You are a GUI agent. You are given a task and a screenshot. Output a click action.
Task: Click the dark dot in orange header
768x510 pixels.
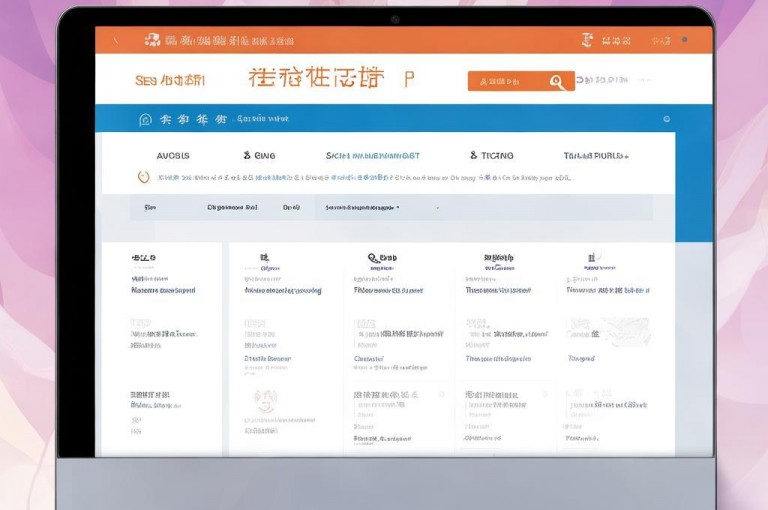pyautogui.click(x=684, y=40)
